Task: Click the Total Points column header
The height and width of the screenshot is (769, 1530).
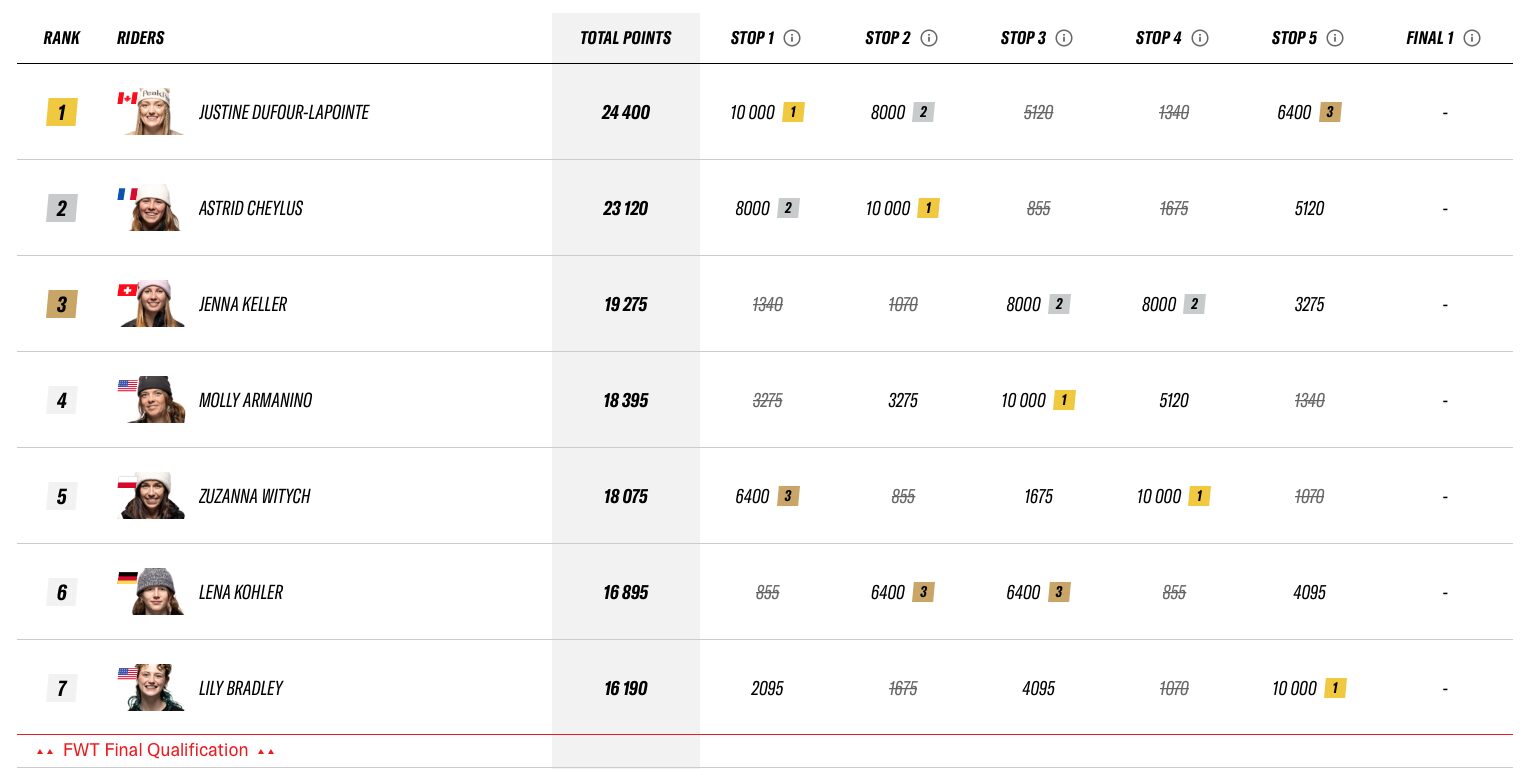Action: tap(626, 38)
